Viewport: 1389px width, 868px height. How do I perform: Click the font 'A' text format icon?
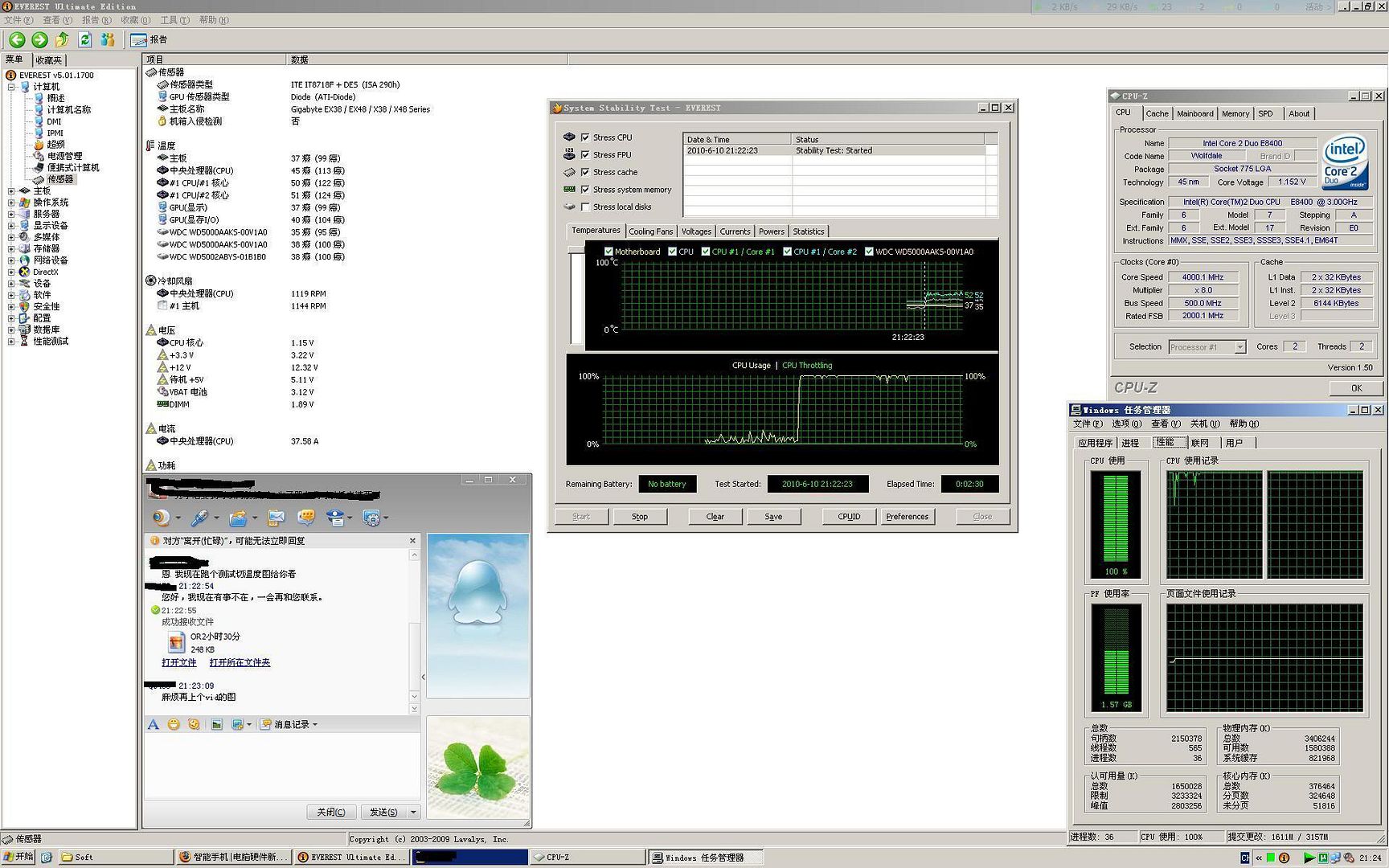tap(153, 724)
